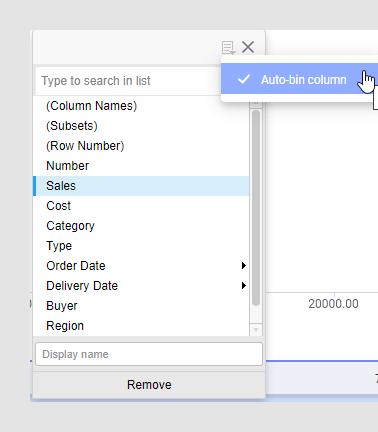Select the Region column
Image resolution: width=378 pixels, height=432 pixels.
[x=141, y=326]
